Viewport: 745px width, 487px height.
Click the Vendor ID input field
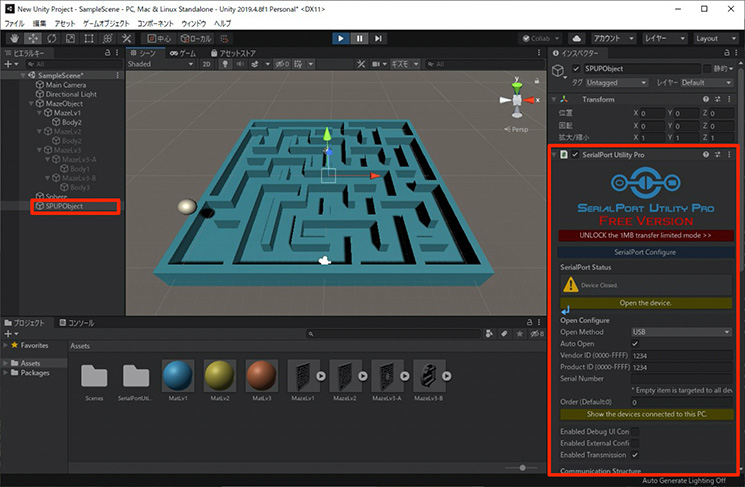[x=681, y=355]
